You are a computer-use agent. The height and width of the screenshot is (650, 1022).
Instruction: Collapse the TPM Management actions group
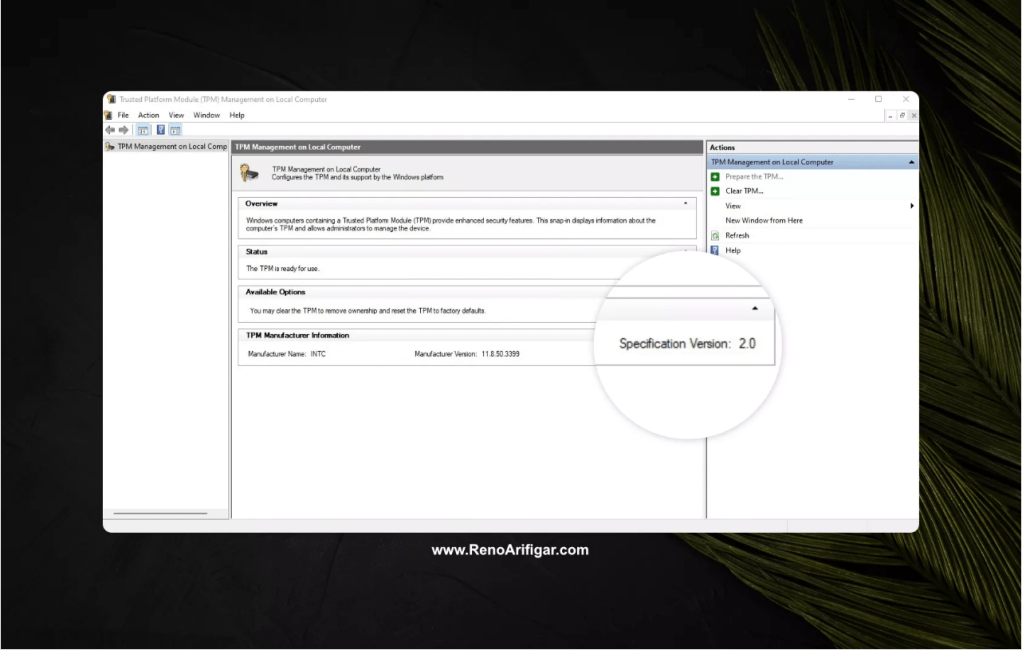tap(910, 161)
